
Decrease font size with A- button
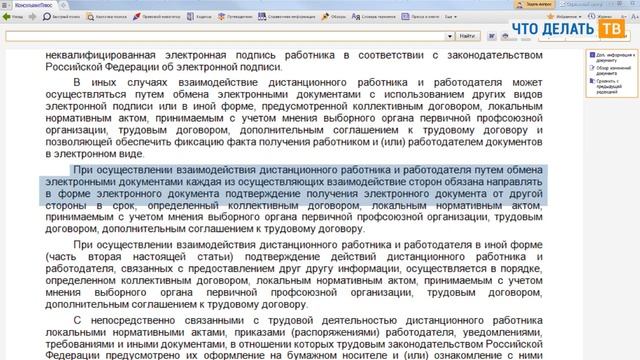pos(623,17)
